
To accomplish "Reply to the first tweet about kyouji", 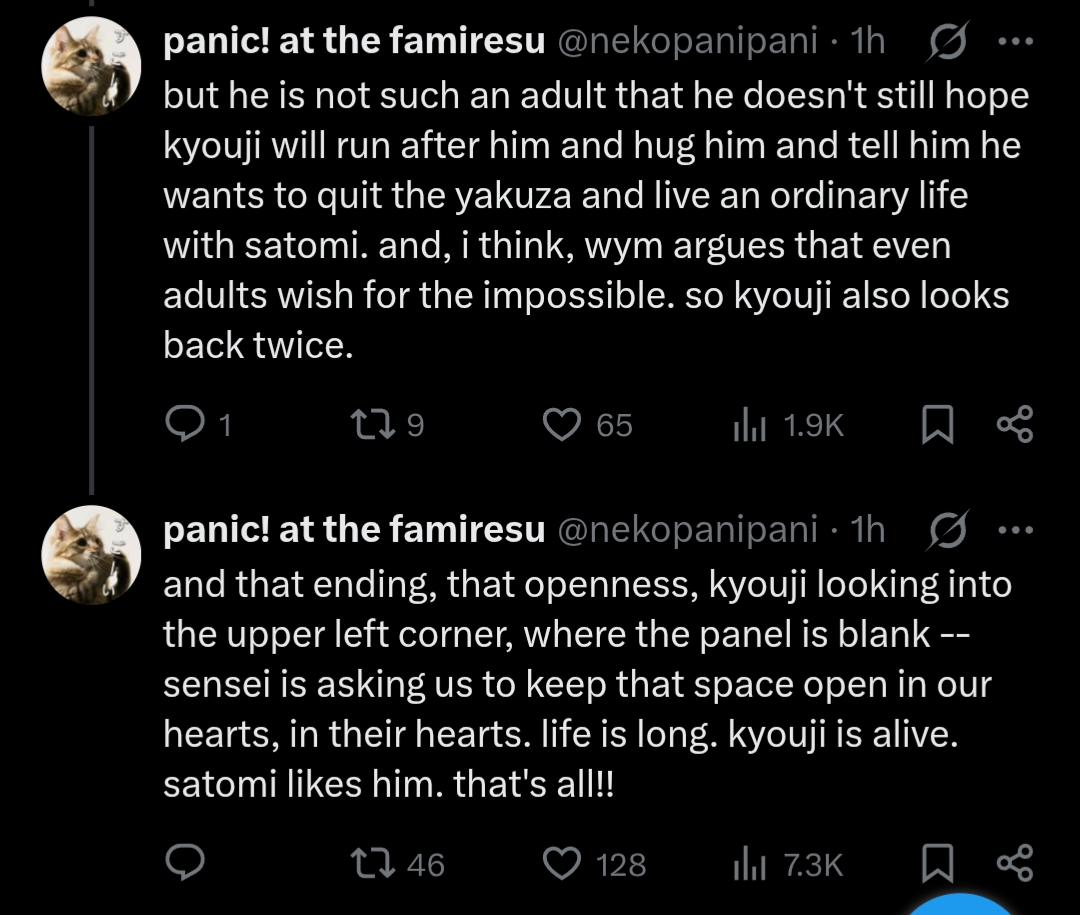I will [x=183, y=425].
